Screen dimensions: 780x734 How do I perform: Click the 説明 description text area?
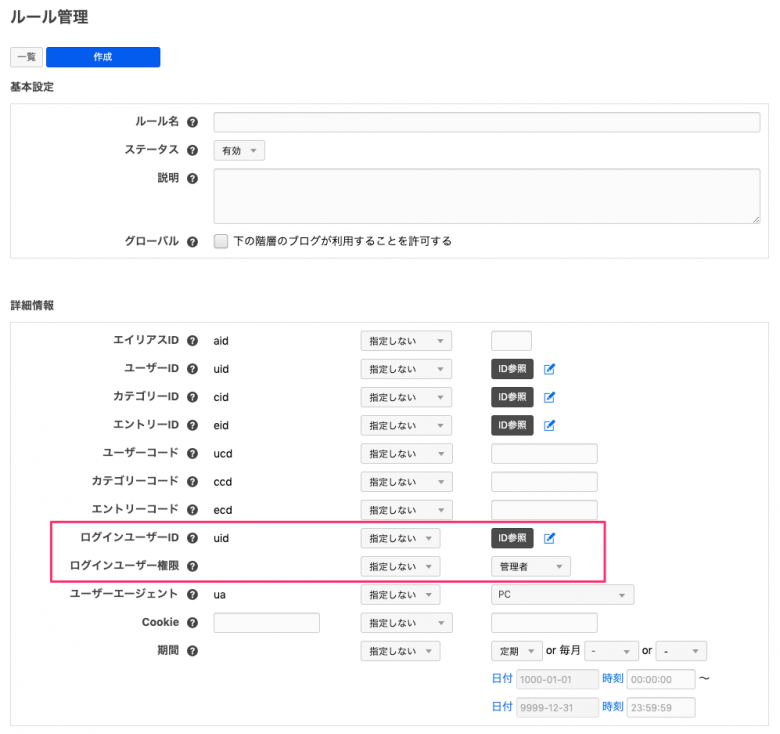[x=486, y=195]
